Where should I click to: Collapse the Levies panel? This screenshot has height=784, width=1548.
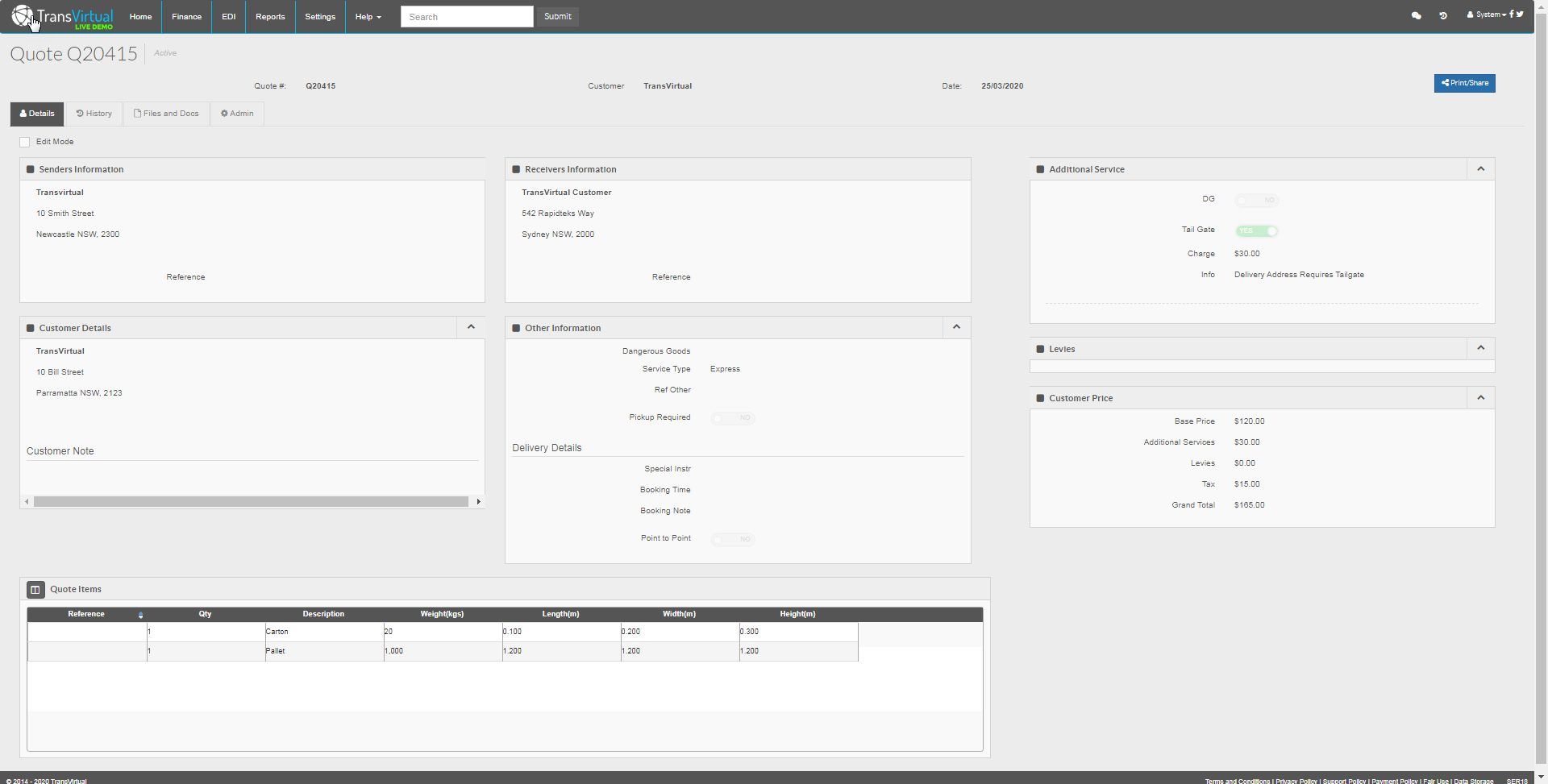(1480, 348)
